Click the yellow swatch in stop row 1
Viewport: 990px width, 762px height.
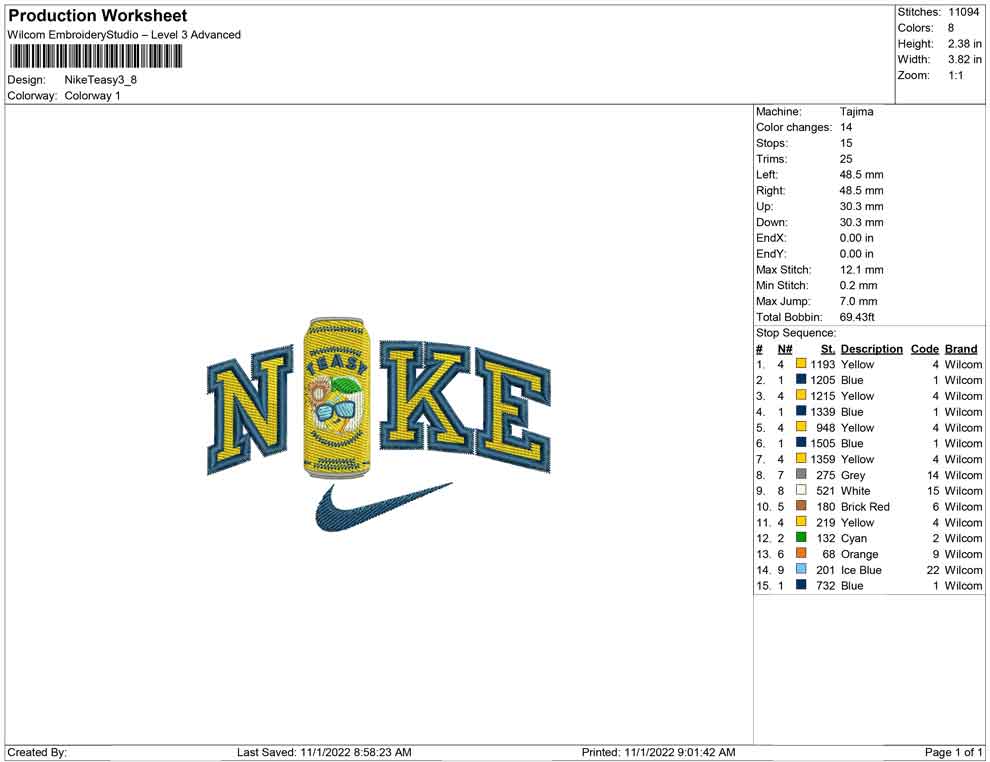[x=801, y=364]
